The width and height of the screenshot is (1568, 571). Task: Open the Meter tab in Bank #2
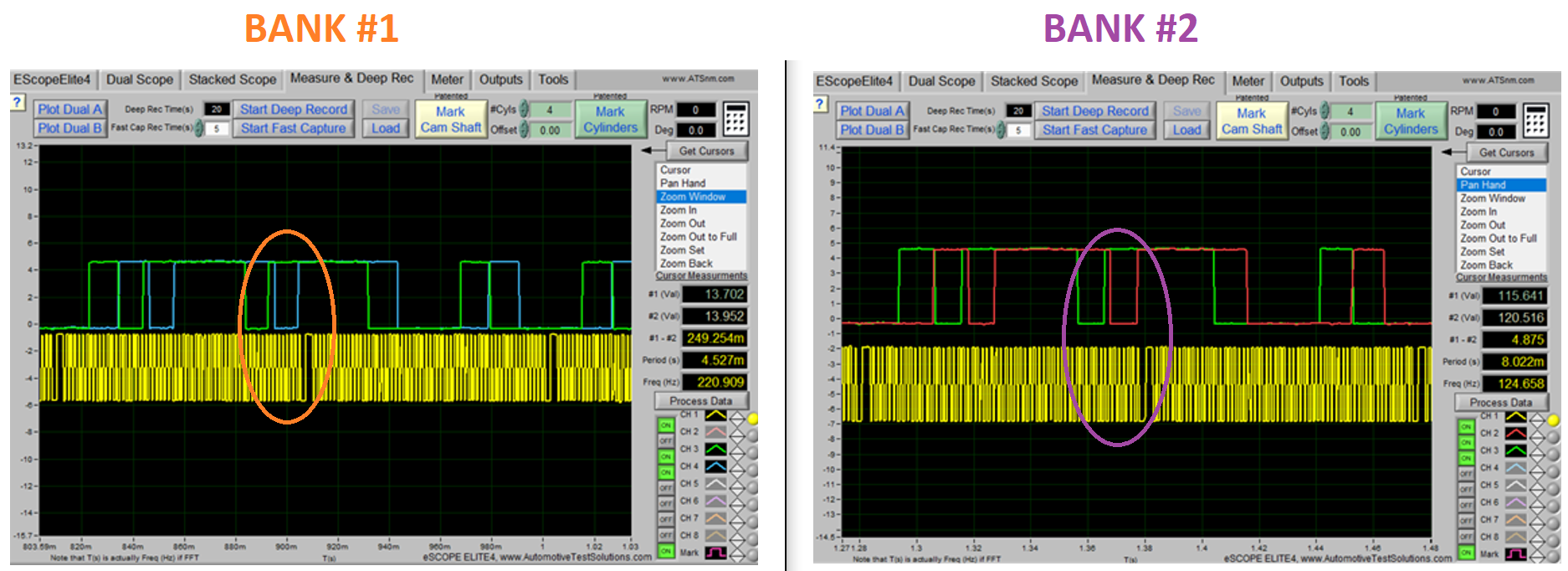tap(1248, 81)
